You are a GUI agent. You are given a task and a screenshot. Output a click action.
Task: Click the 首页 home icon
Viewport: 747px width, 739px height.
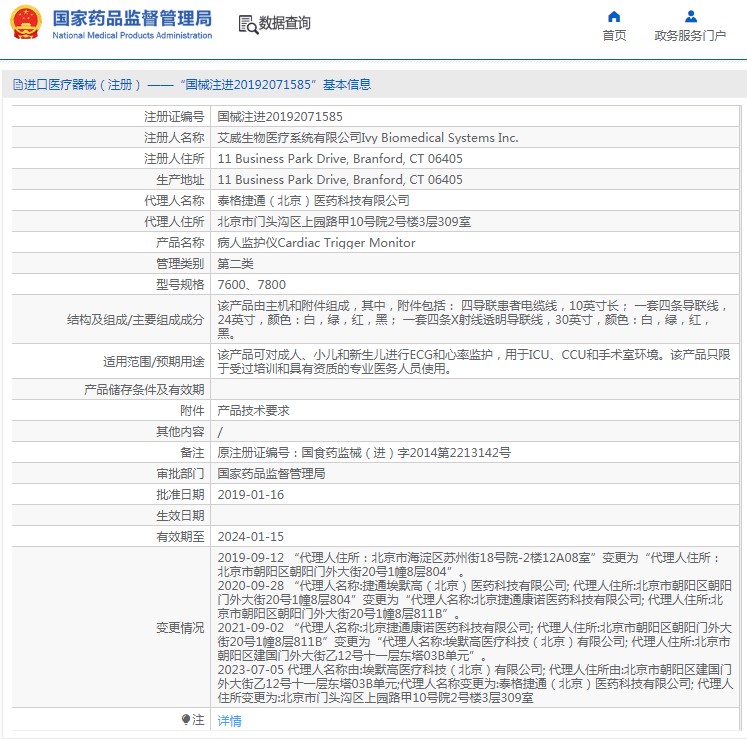614,17
